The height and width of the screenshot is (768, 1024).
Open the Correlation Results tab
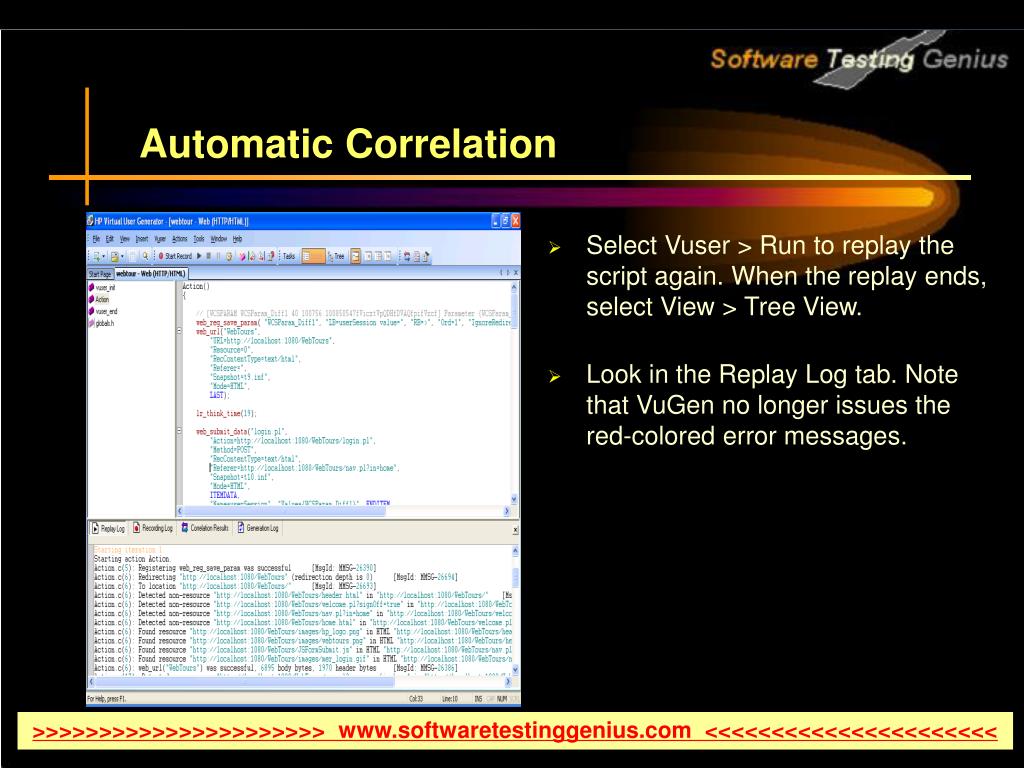tap(205, 528)
